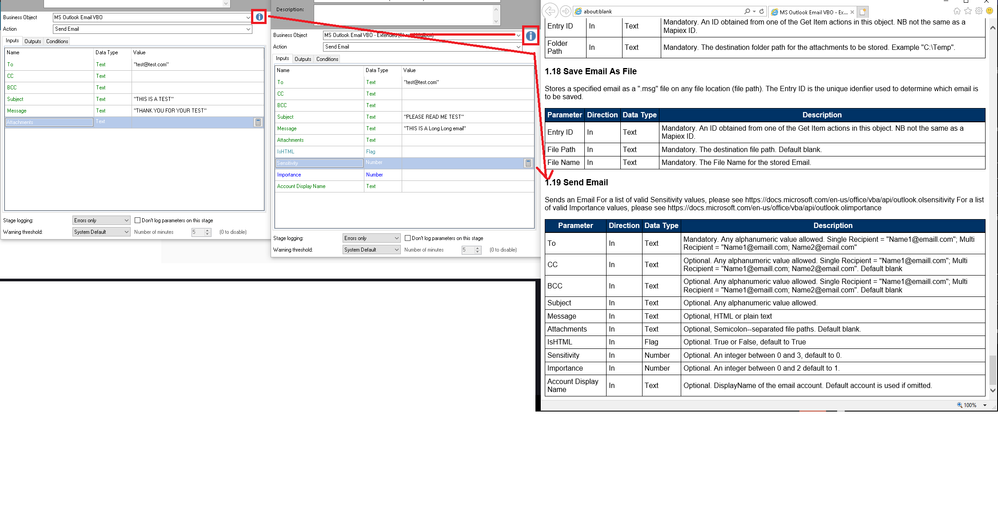Switch to Conditions tab in Extended window
This screenshot has width=998, height=520.
pos(328,59)
